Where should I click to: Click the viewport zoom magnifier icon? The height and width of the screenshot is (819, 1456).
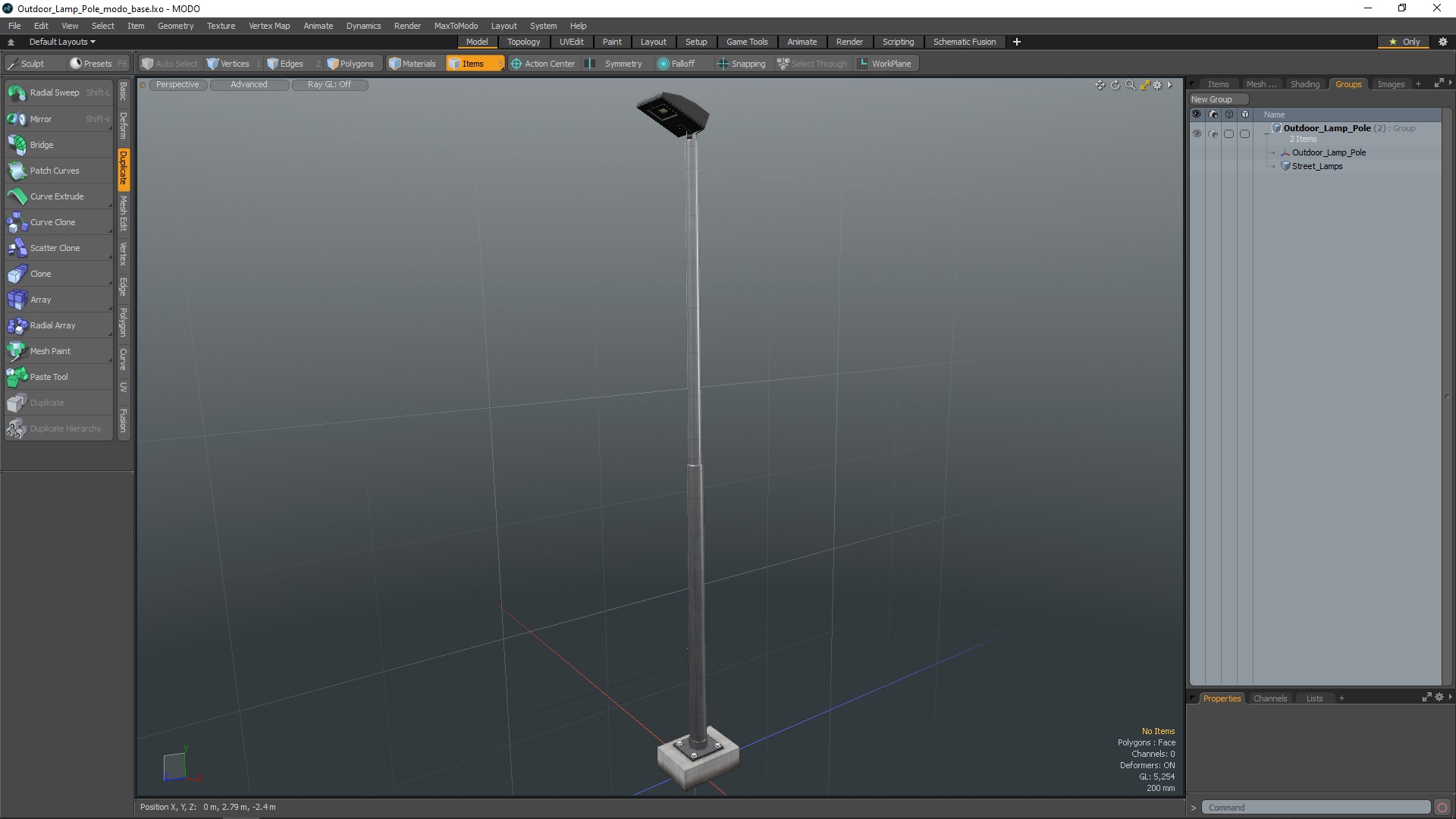(x=1130, y=85)
